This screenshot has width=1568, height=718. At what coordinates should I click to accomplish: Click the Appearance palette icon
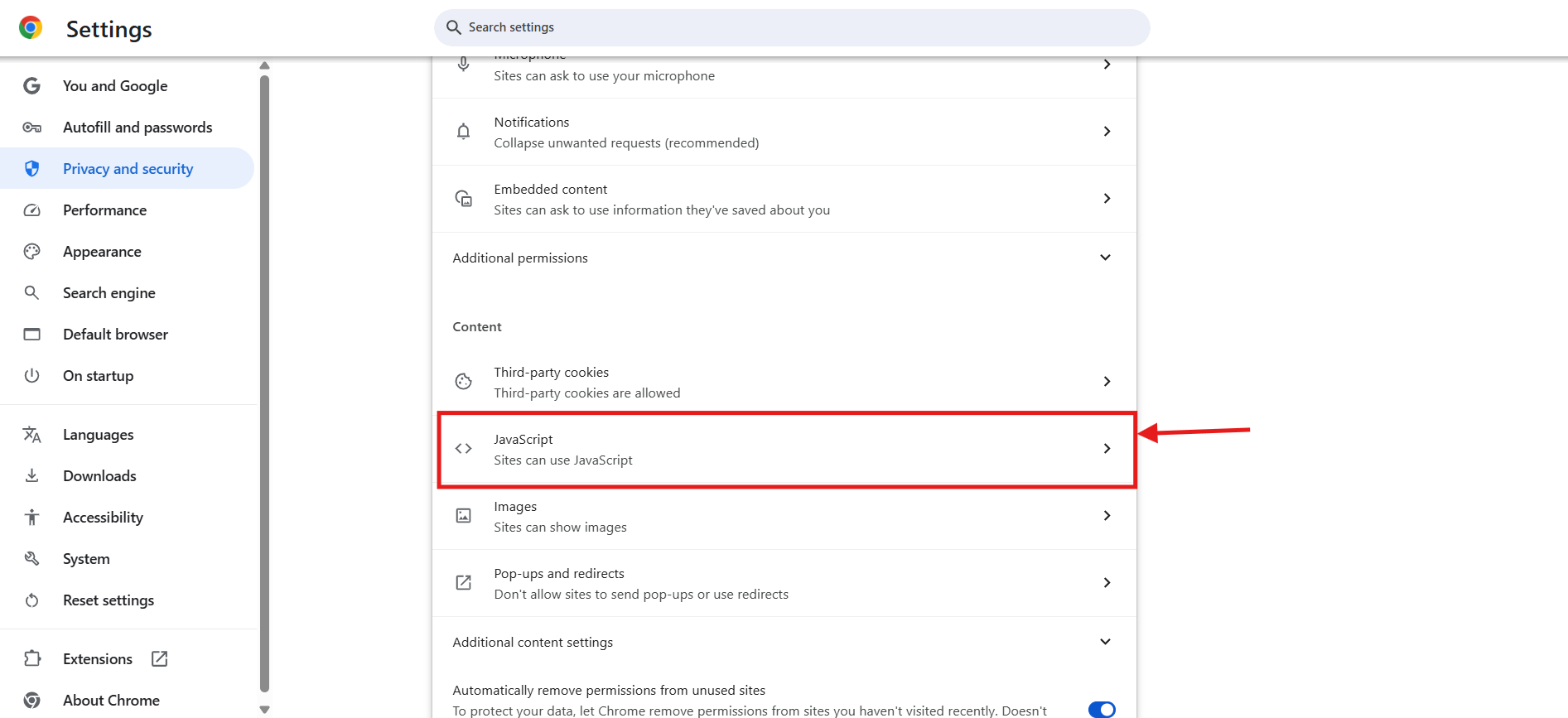tap(31, 251)
